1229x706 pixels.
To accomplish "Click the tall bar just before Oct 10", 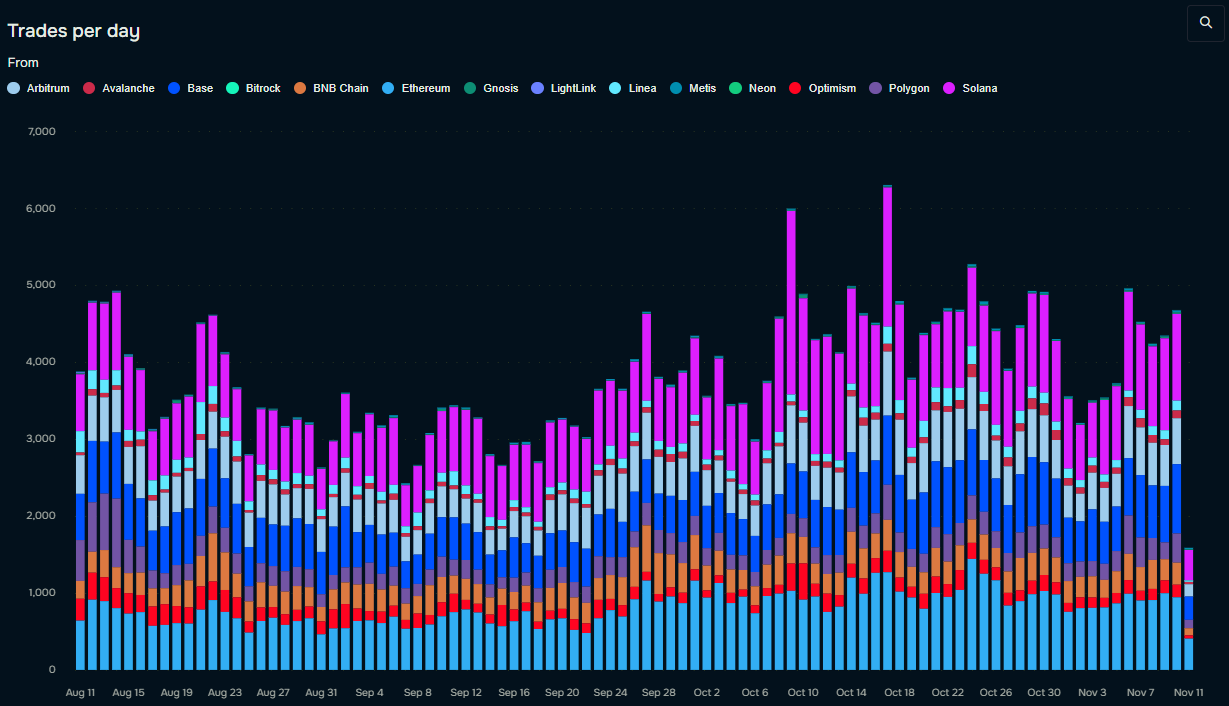I will point(791,439).
